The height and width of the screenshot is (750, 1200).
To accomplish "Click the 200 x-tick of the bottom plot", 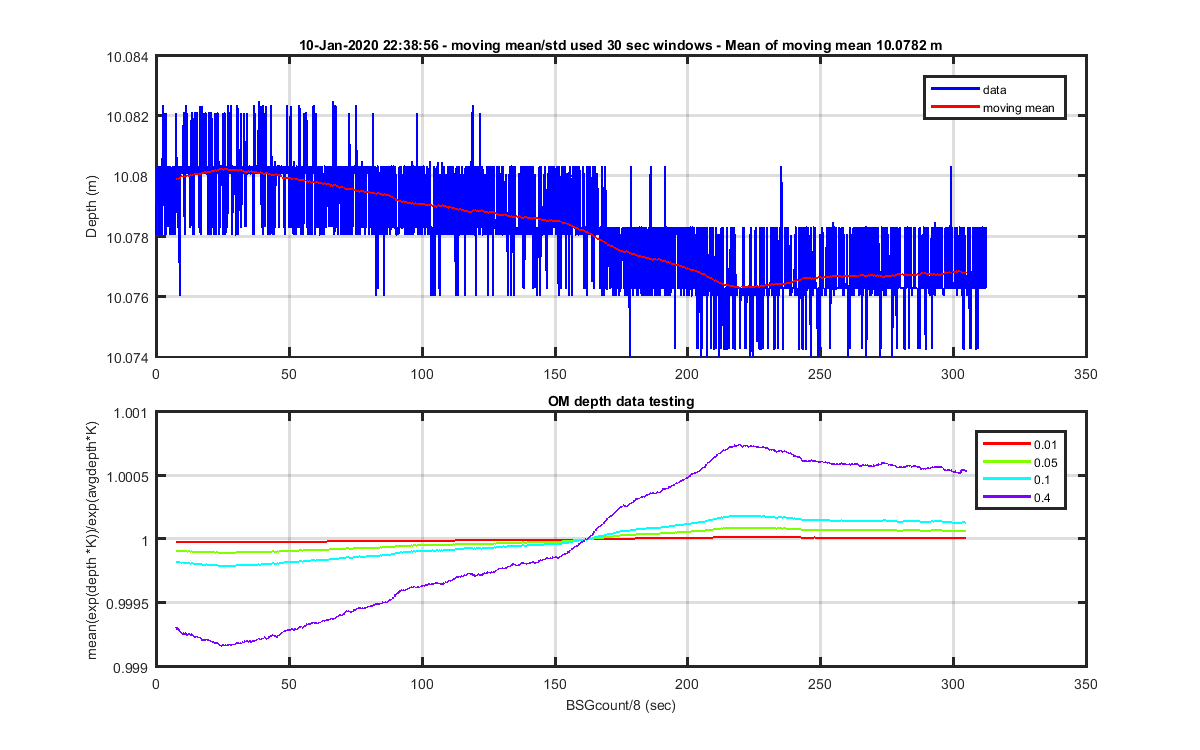I will 687,684.
